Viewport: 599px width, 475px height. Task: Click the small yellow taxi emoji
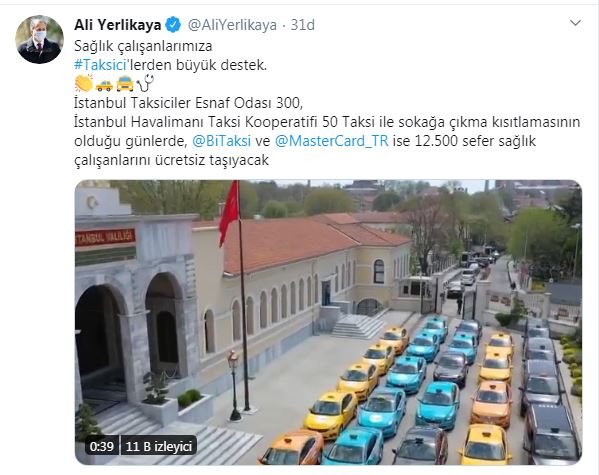[104, 86]
